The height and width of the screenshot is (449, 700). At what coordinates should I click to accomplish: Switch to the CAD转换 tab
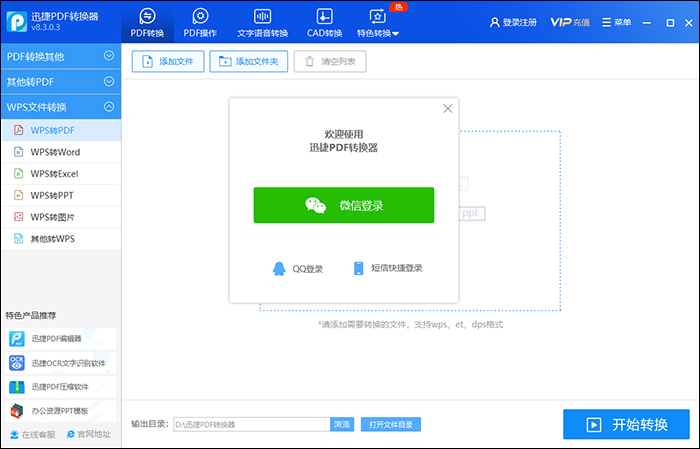click(x=324, y=22)
